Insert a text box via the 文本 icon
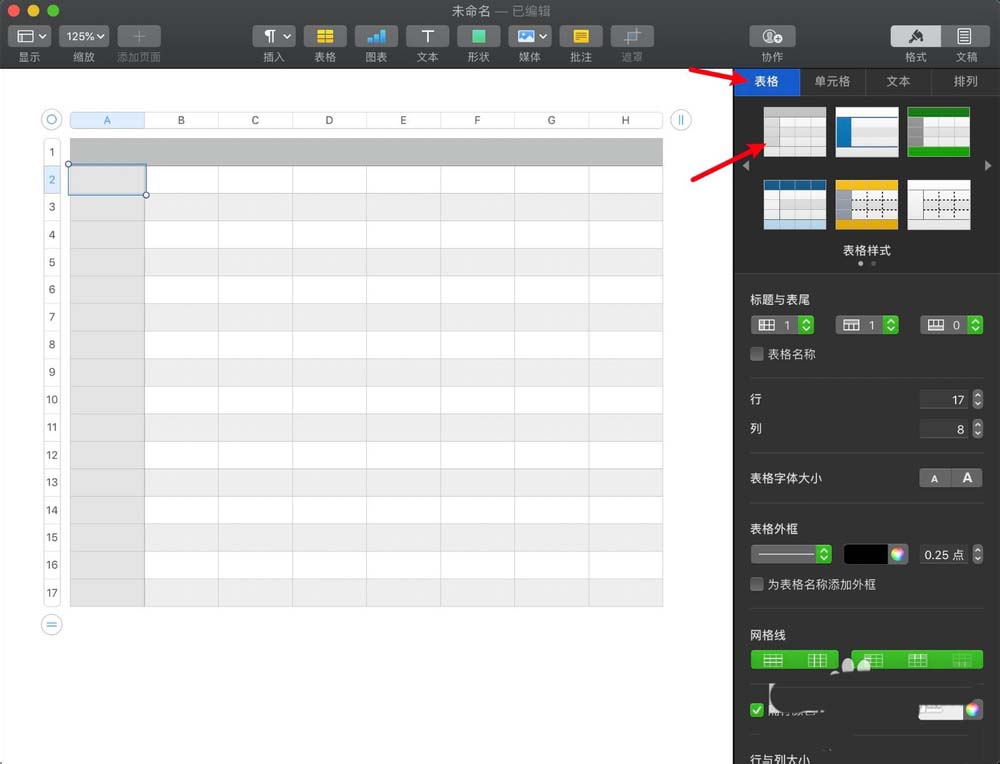Viewport: 1000px width, 764px height. (427, 36)
